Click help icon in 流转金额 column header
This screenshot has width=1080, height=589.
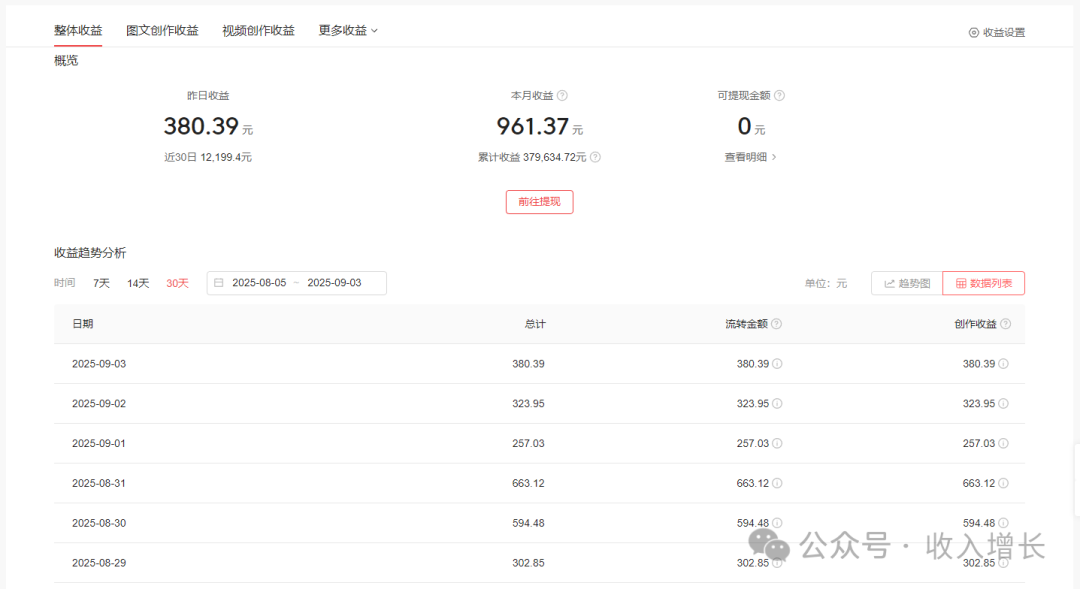coord(776,324)
